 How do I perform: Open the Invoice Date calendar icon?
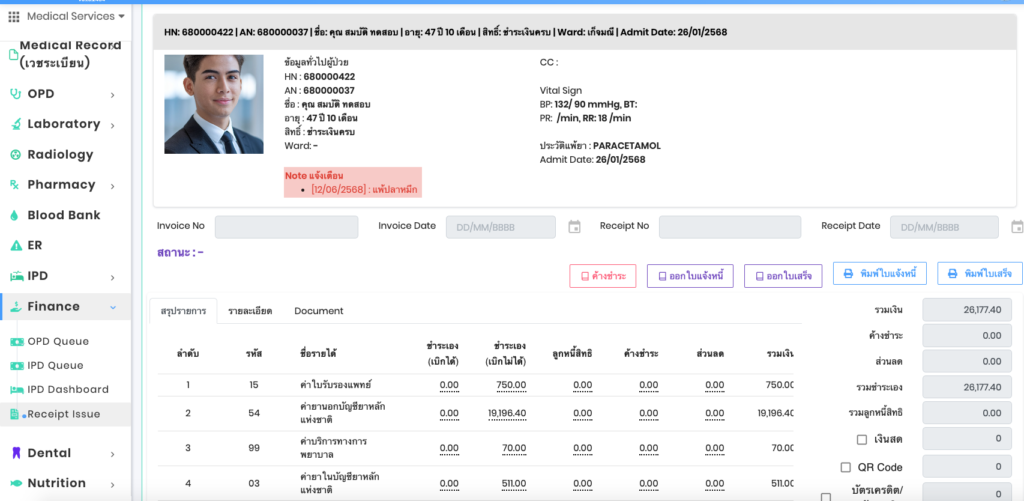tap(574, 227)
